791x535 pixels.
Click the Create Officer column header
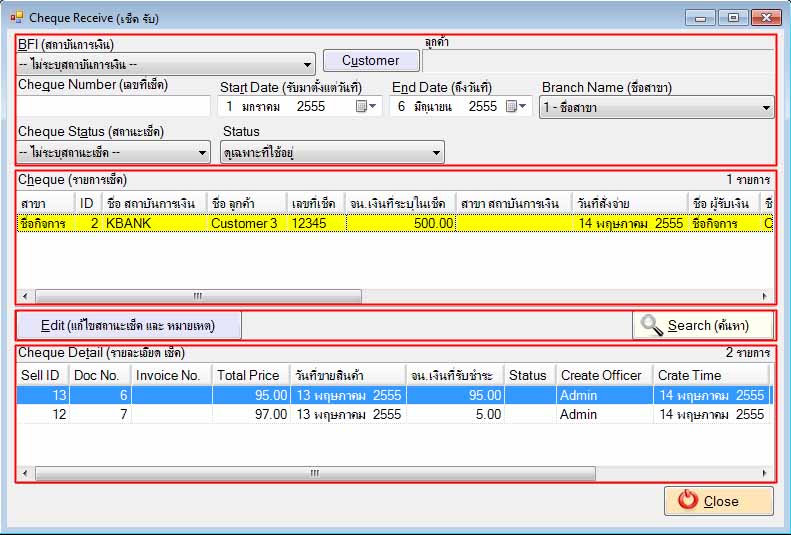(x=600, y=375)
